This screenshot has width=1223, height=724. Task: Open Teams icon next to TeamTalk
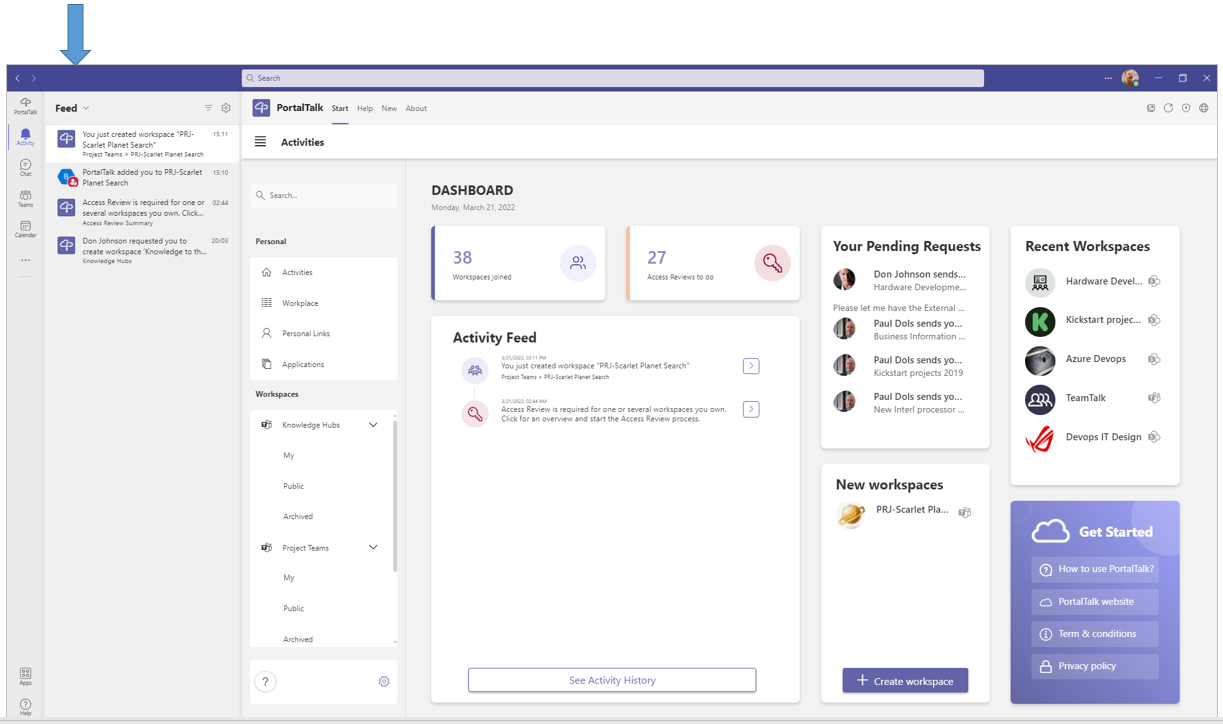tap(1154, 398)
